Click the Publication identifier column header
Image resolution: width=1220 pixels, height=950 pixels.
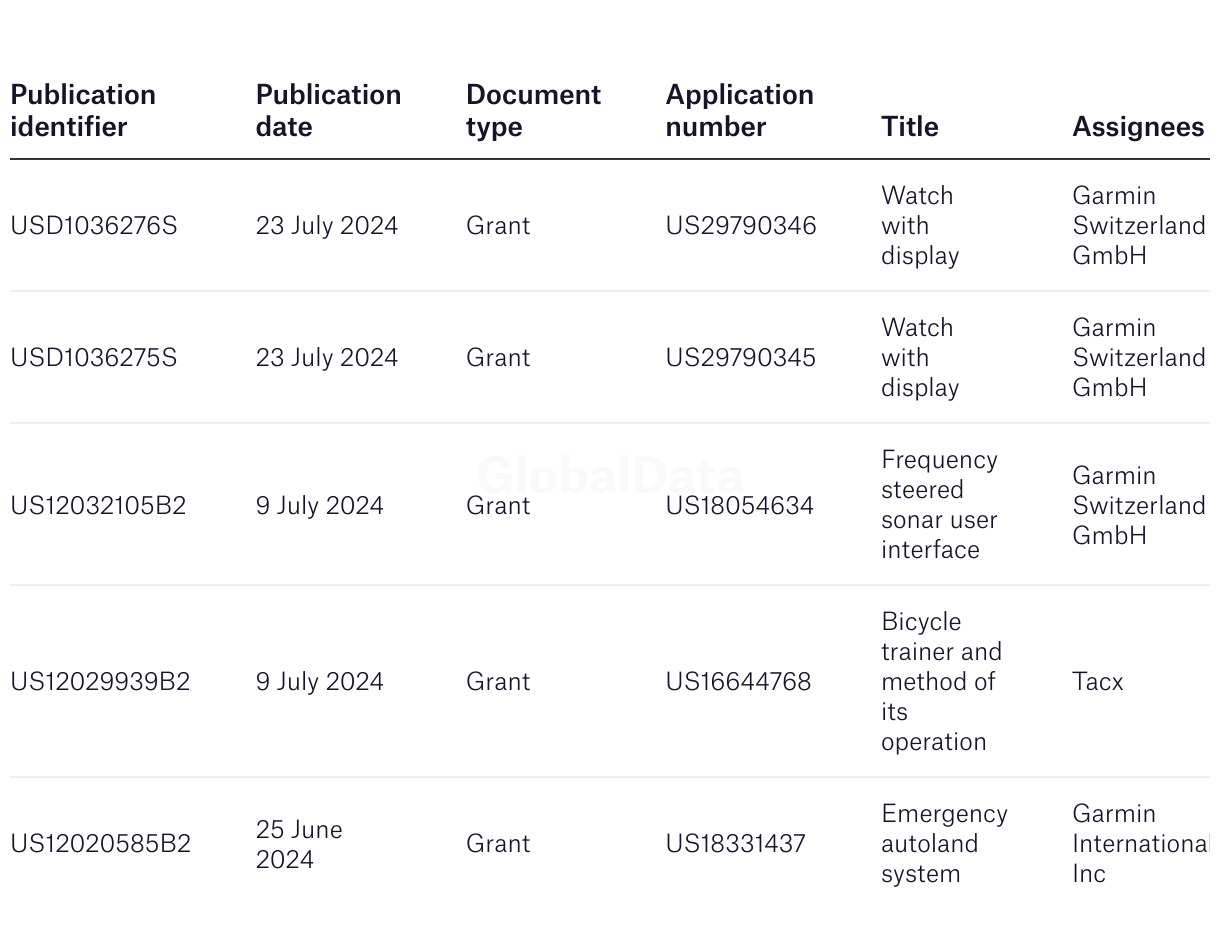point(83,110)
